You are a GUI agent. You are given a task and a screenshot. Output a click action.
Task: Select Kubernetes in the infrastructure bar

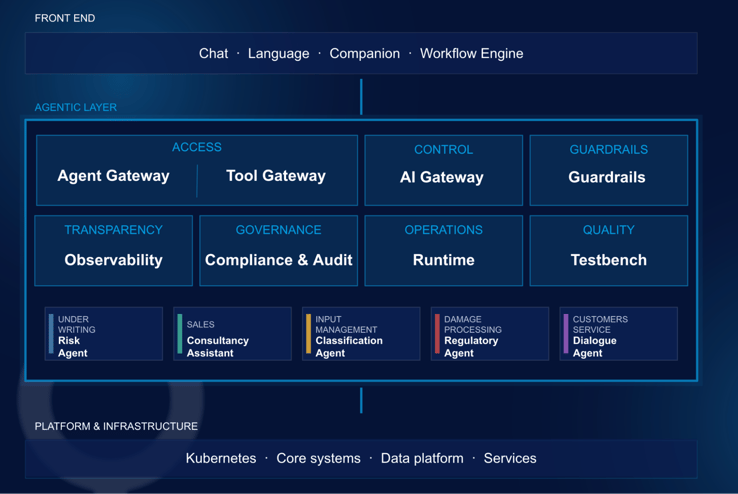pyautogui.click(x=221, y=458)
